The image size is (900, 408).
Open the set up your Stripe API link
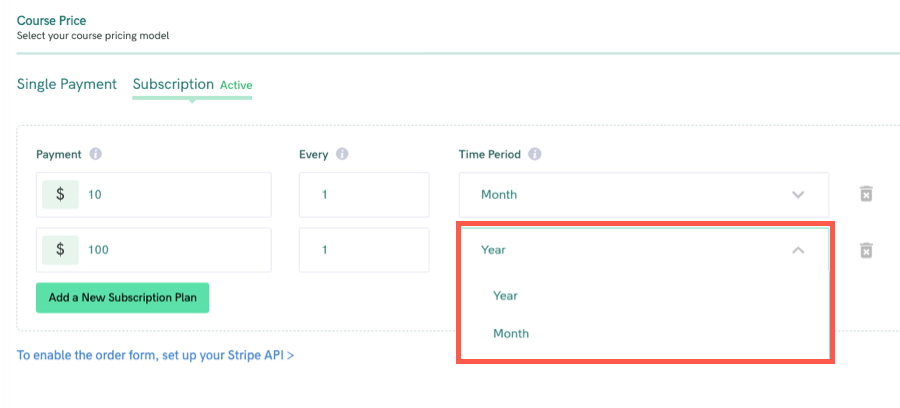[x=156, y=355]
